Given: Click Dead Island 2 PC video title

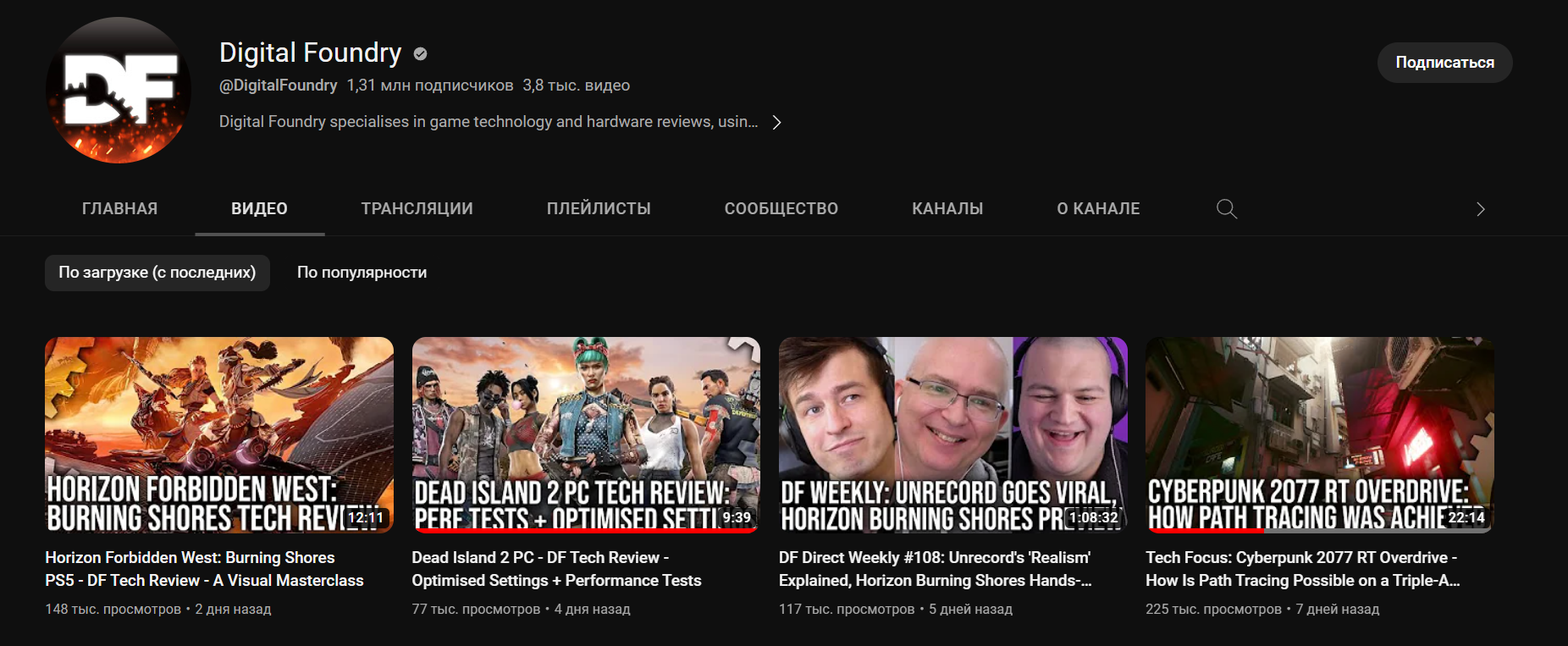Looking at the screenshot, I should point(556,569).
